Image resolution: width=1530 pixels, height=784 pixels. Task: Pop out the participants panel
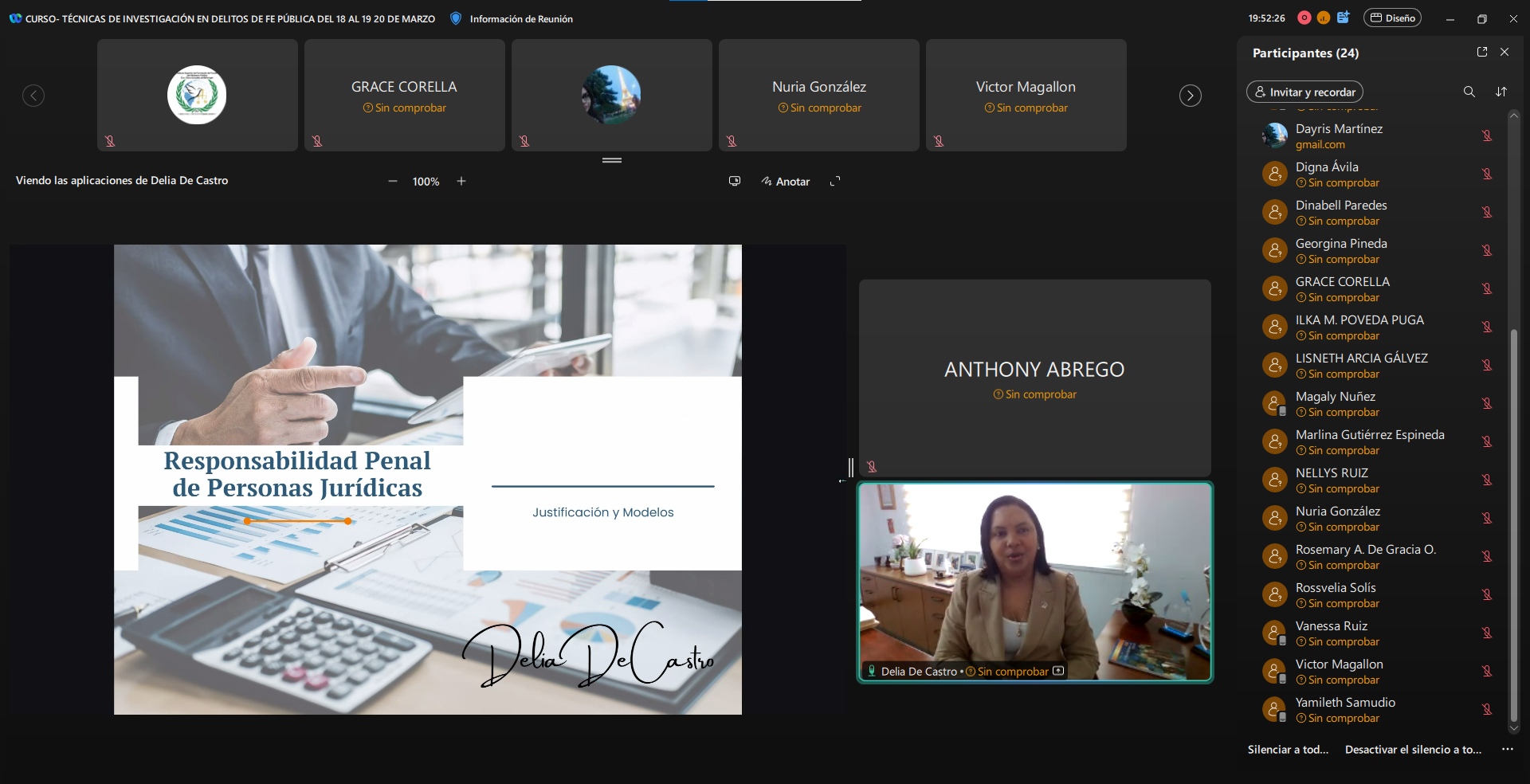(x=1482, y=52)
